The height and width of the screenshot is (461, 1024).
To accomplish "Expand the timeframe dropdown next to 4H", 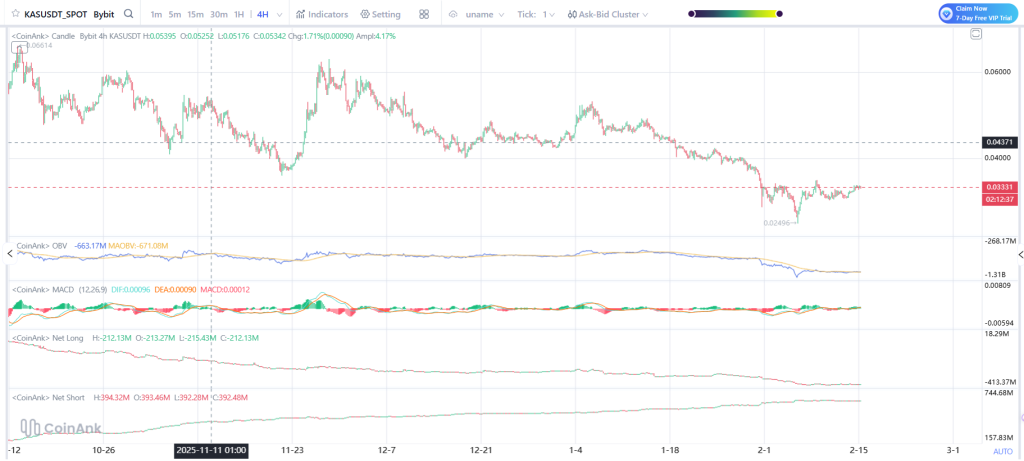I will point(278,15).
